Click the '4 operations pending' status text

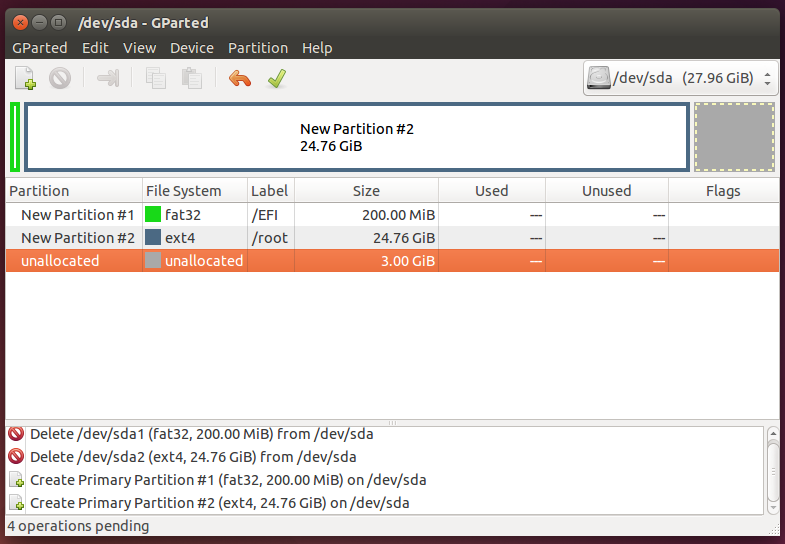click(79, 526)
